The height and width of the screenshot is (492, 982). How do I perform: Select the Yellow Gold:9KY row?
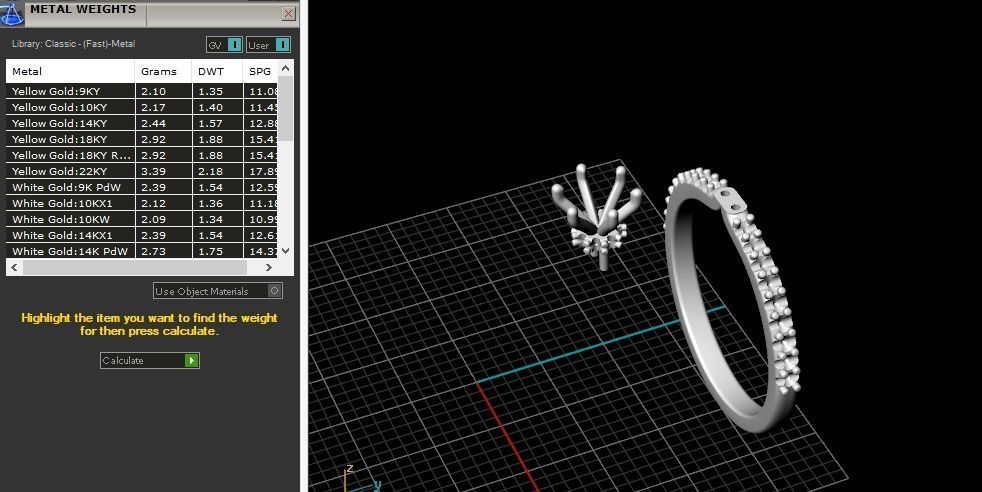click(142, 91)
